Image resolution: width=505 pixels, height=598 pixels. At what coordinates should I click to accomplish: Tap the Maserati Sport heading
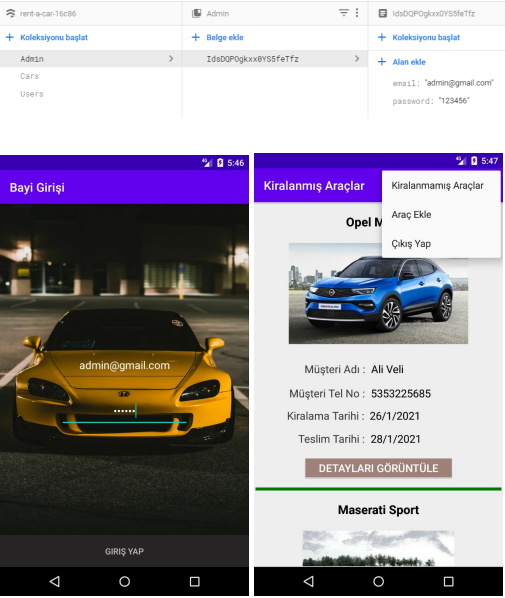coord(378,510)
